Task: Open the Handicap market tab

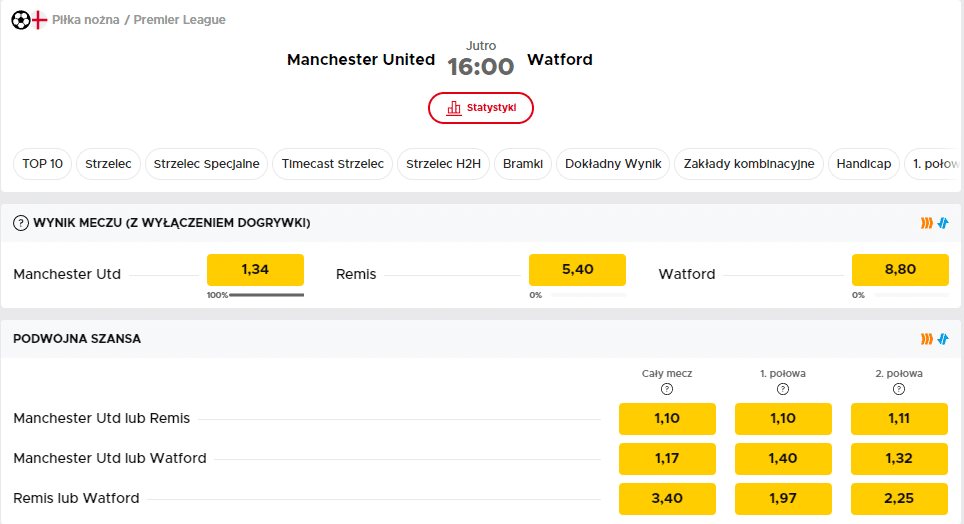Action: tap(863, 164)
